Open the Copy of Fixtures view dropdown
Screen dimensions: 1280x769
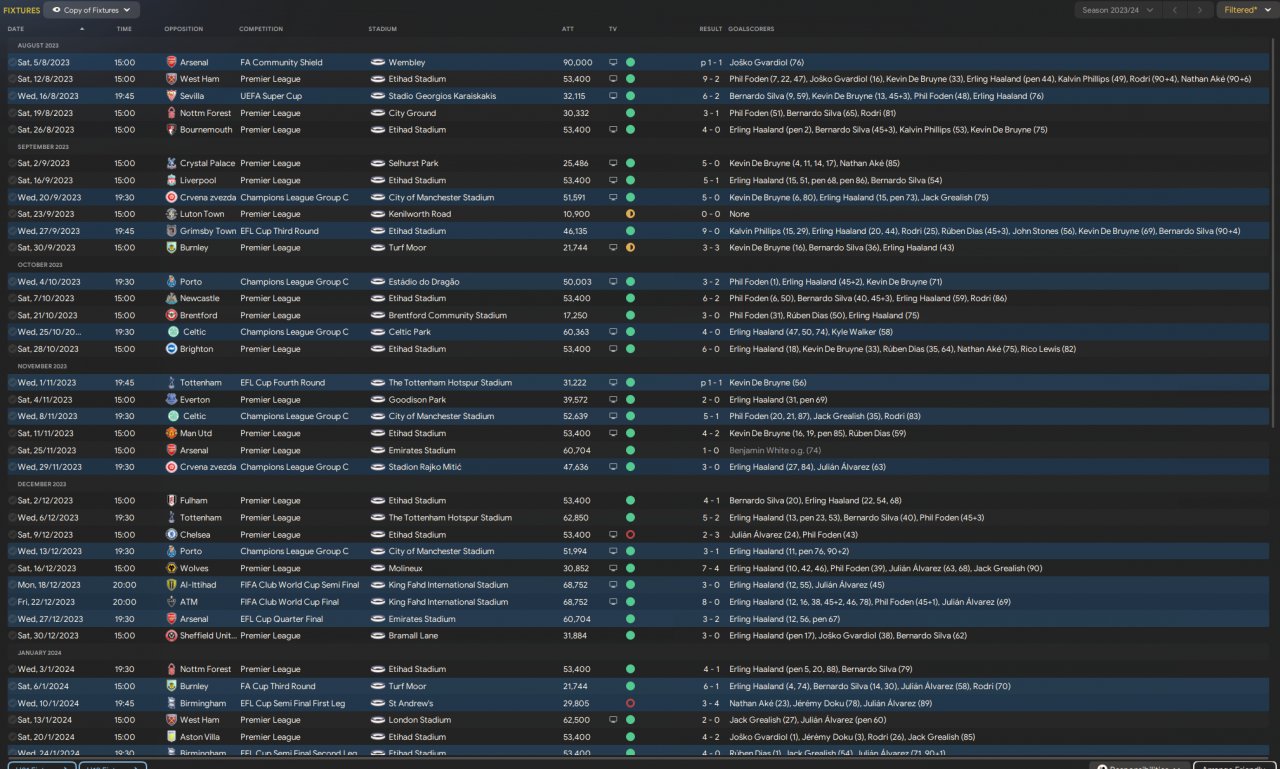[92, 10]
